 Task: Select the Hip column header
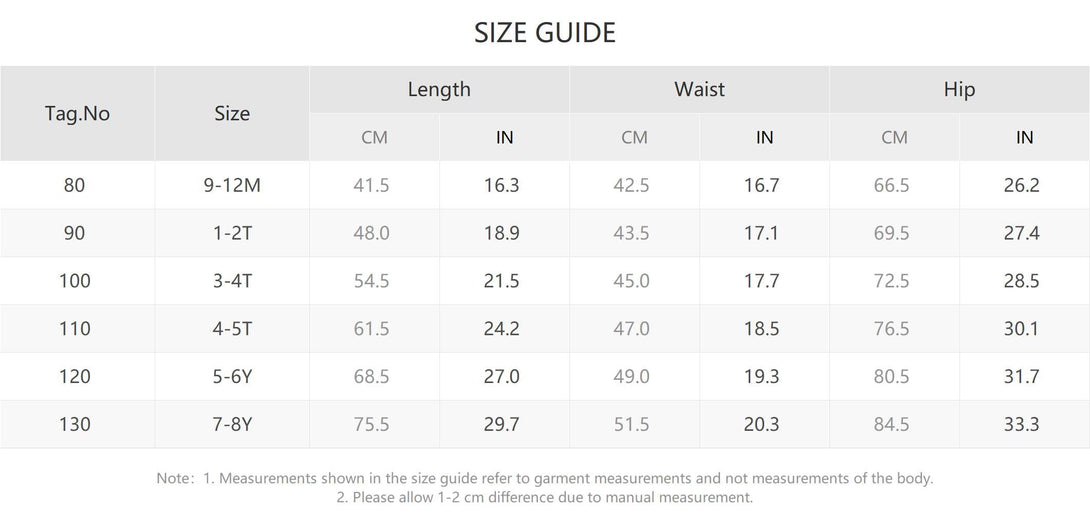tap(959, 89)
